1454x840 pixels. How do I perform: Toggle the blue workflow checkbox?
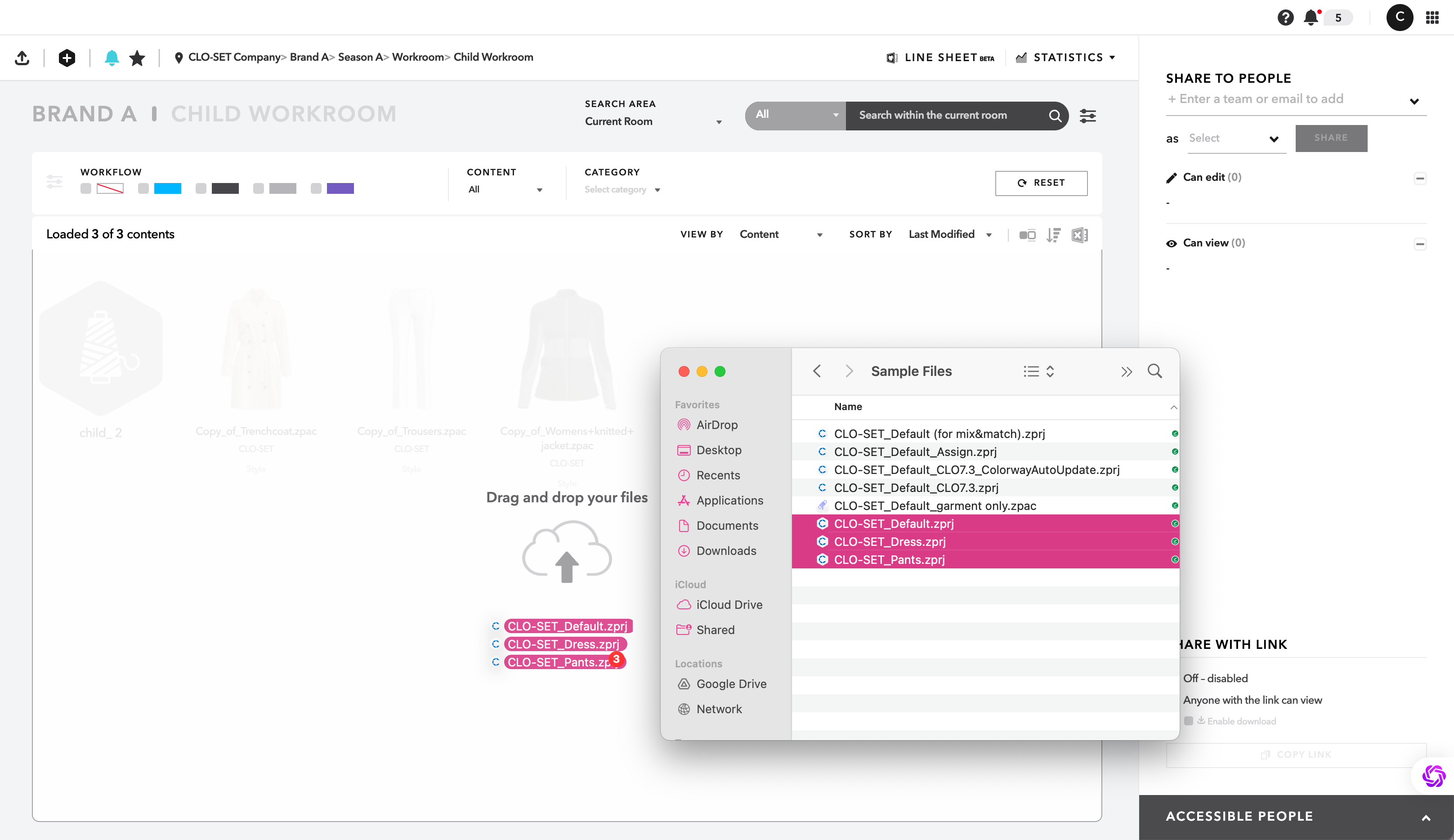143,189
